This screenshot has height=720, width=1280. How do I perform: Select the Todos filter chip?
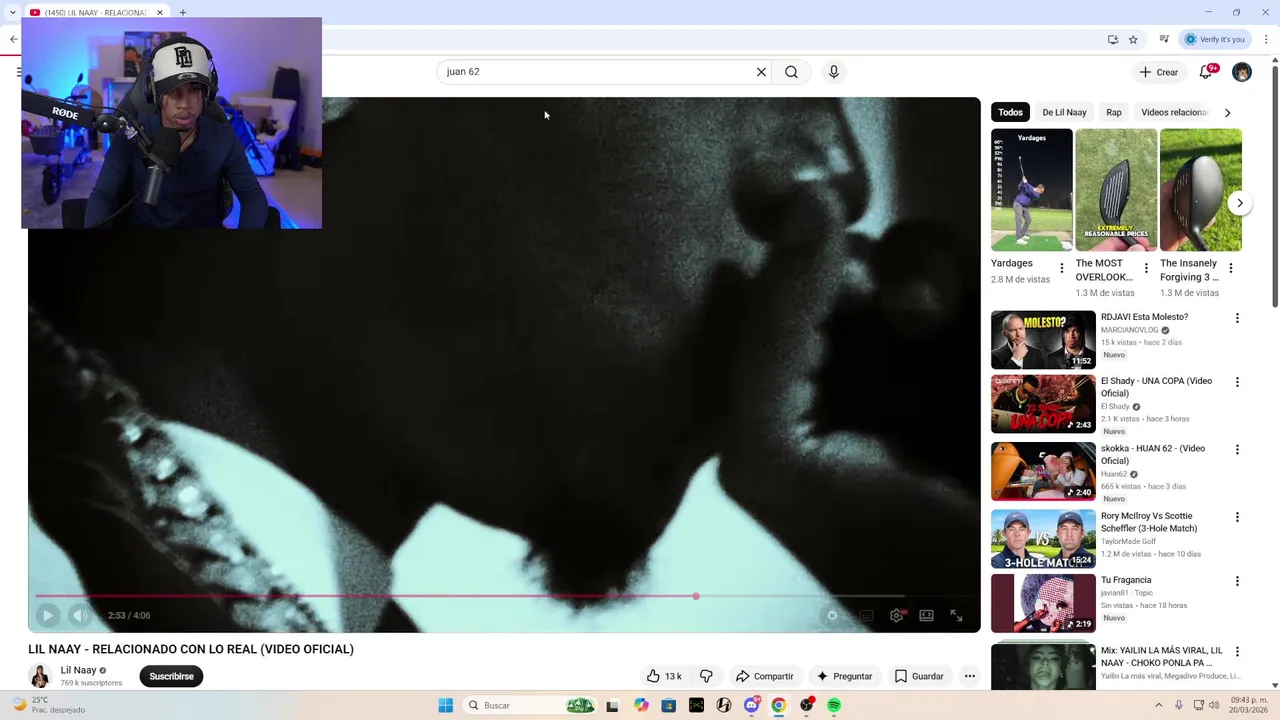coord(1010,112)
